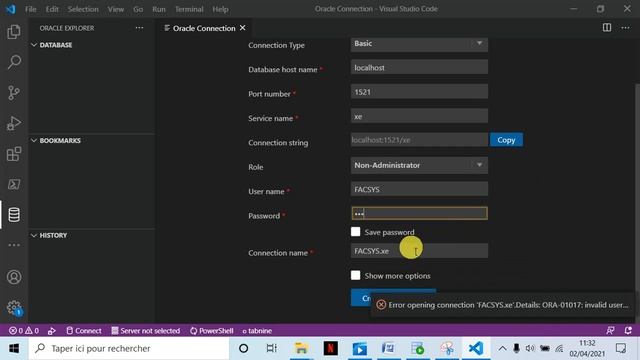This screenshot has height=360, width=640.
Task: Open the Edit menu
Action: [52, 9]
